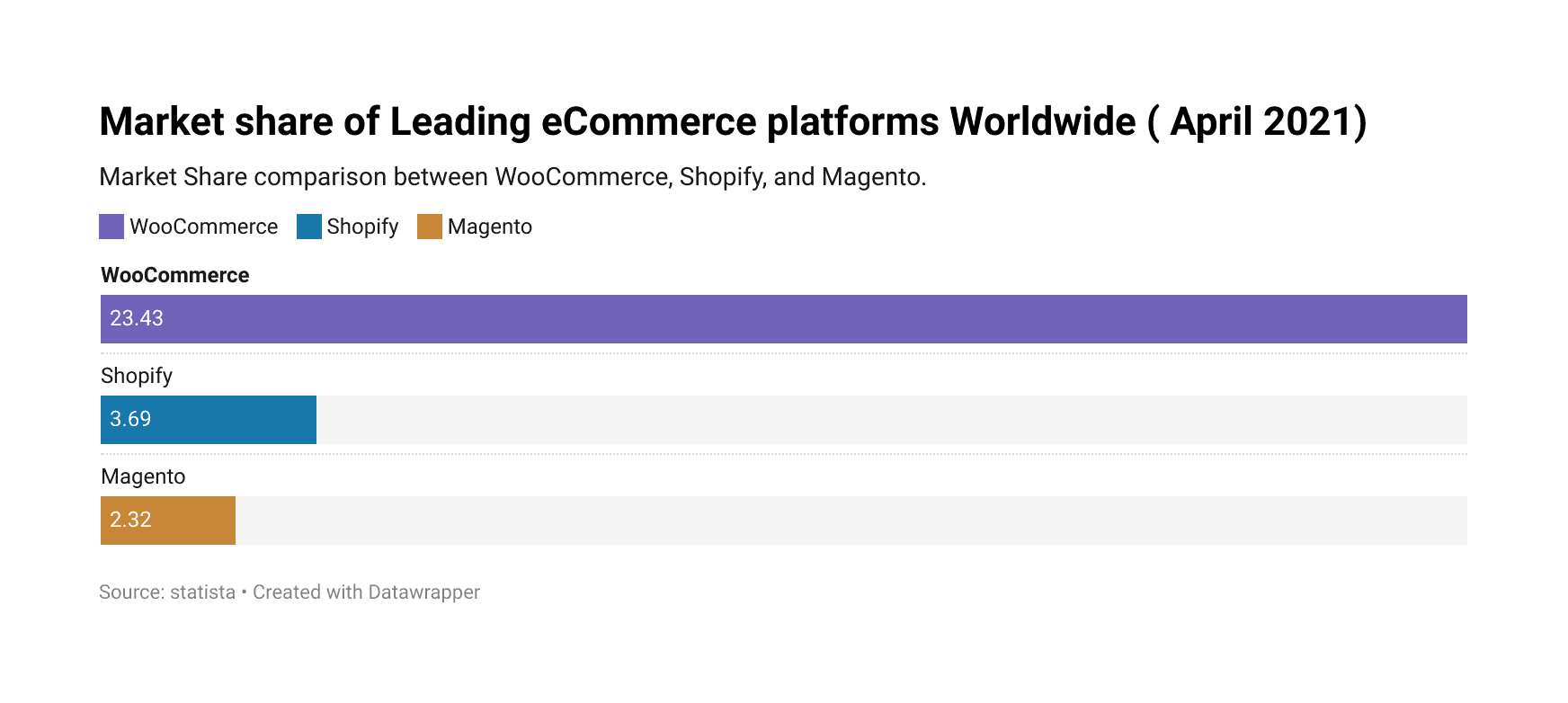Screen dimensions: 1568x703
Task: Click the Market Share comparison subtitle
Action: pos(512,177)
